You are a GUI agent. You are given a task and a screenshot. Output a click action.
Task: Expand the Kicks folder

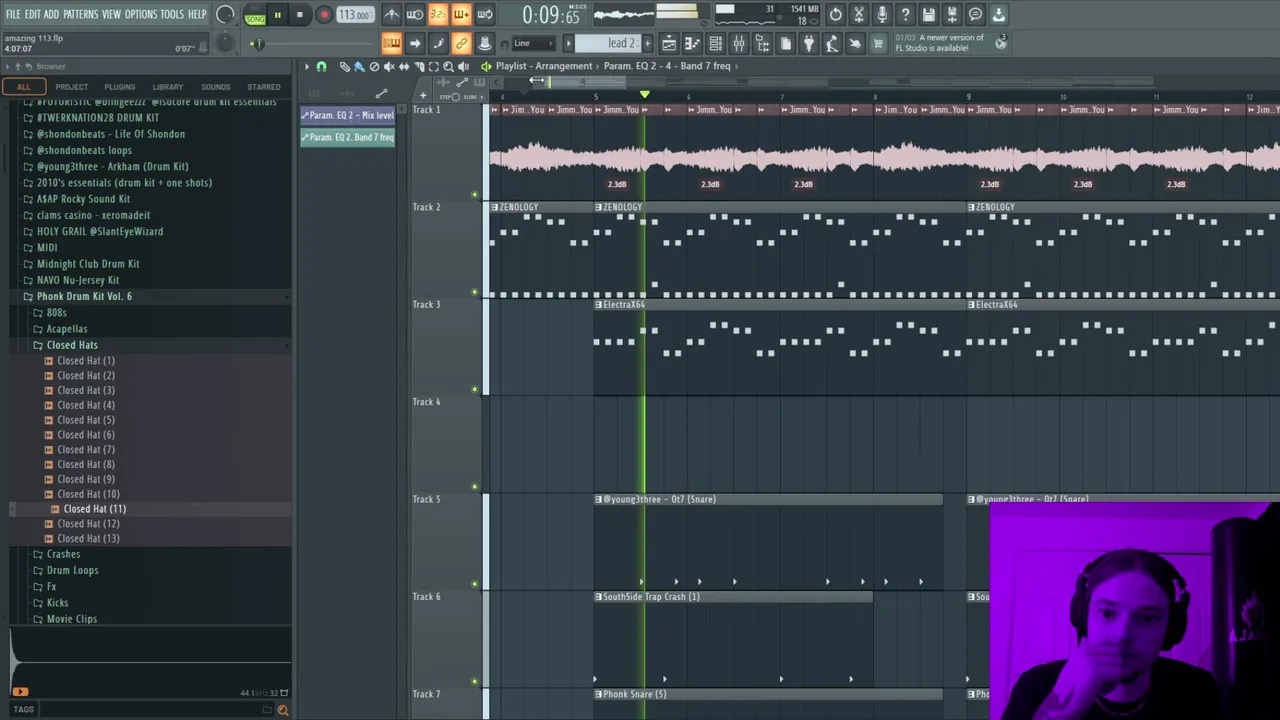pyautogui.click(x=57, y=603)
